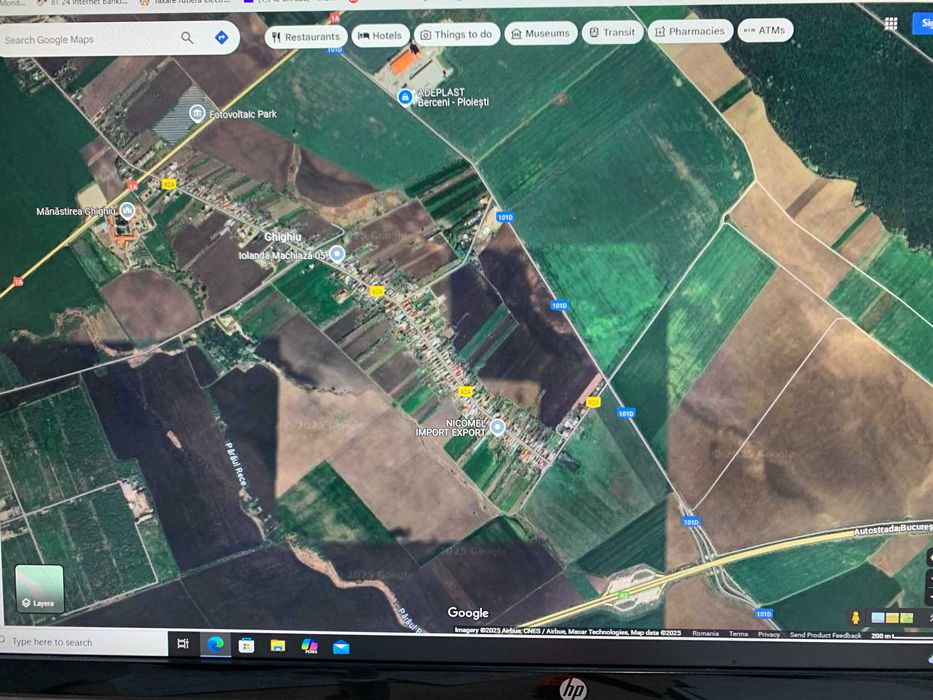
Task: Click into the Search Google Maps field
Action: (x=89, y=40)
